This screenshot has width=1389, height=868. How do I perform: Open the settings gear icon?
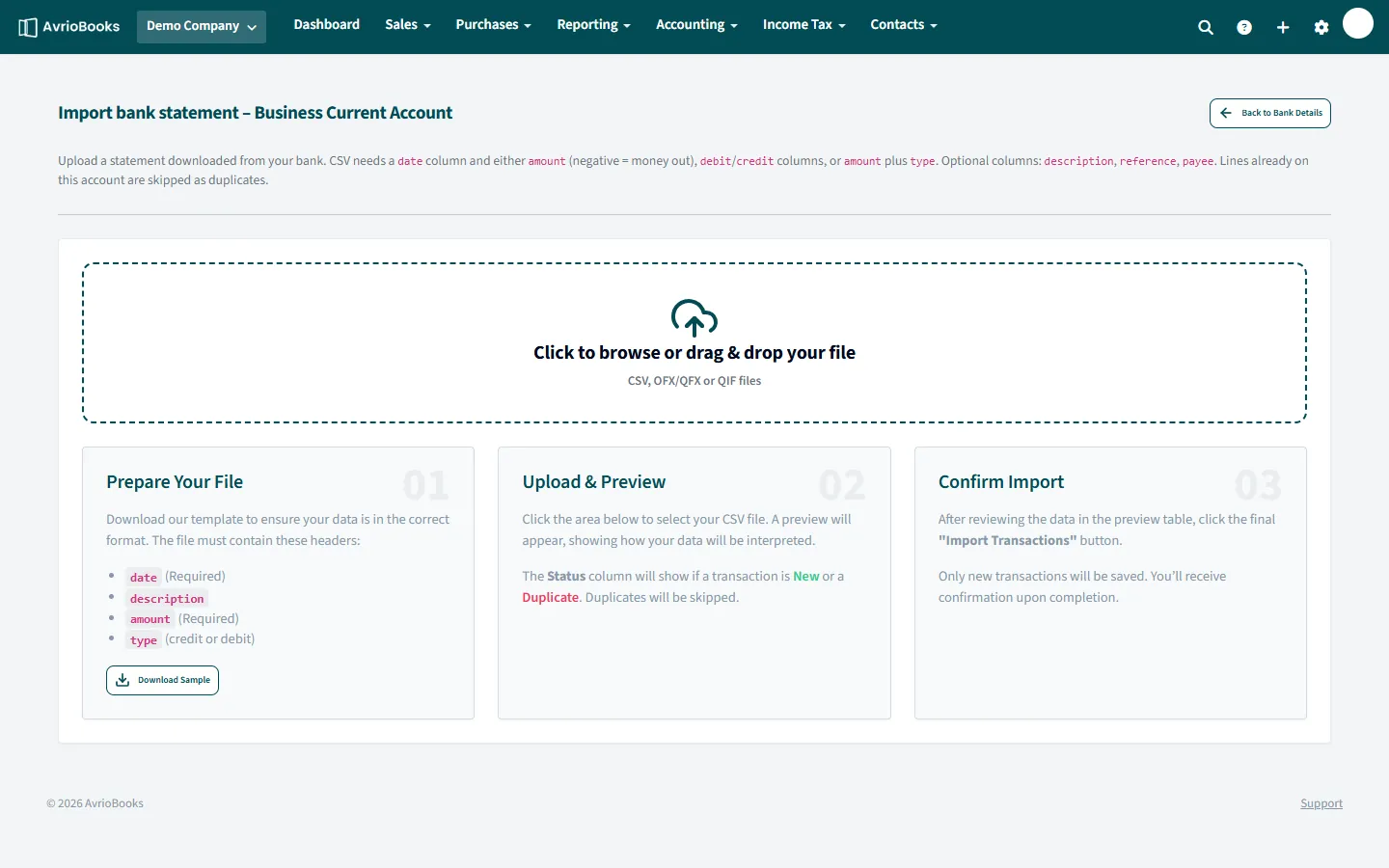coord(1321,27)
